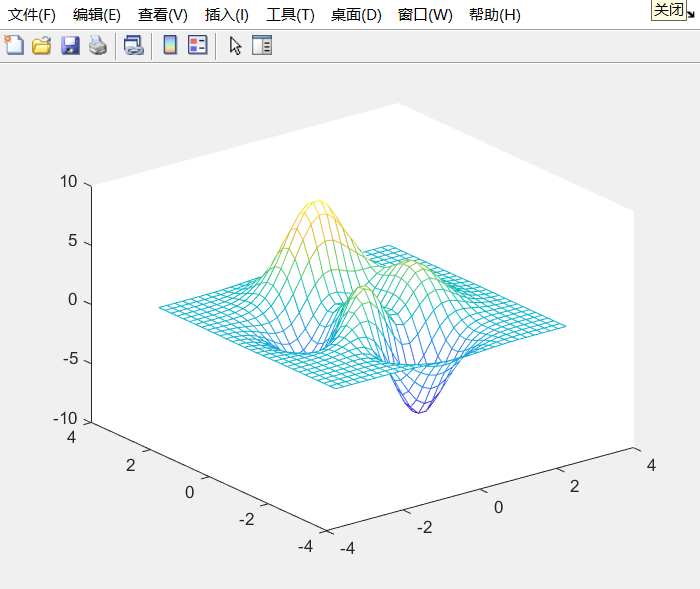Open the 窗口(W) menu
The width and height of the screenshot is (700, 589).
[x=425, y=15]
